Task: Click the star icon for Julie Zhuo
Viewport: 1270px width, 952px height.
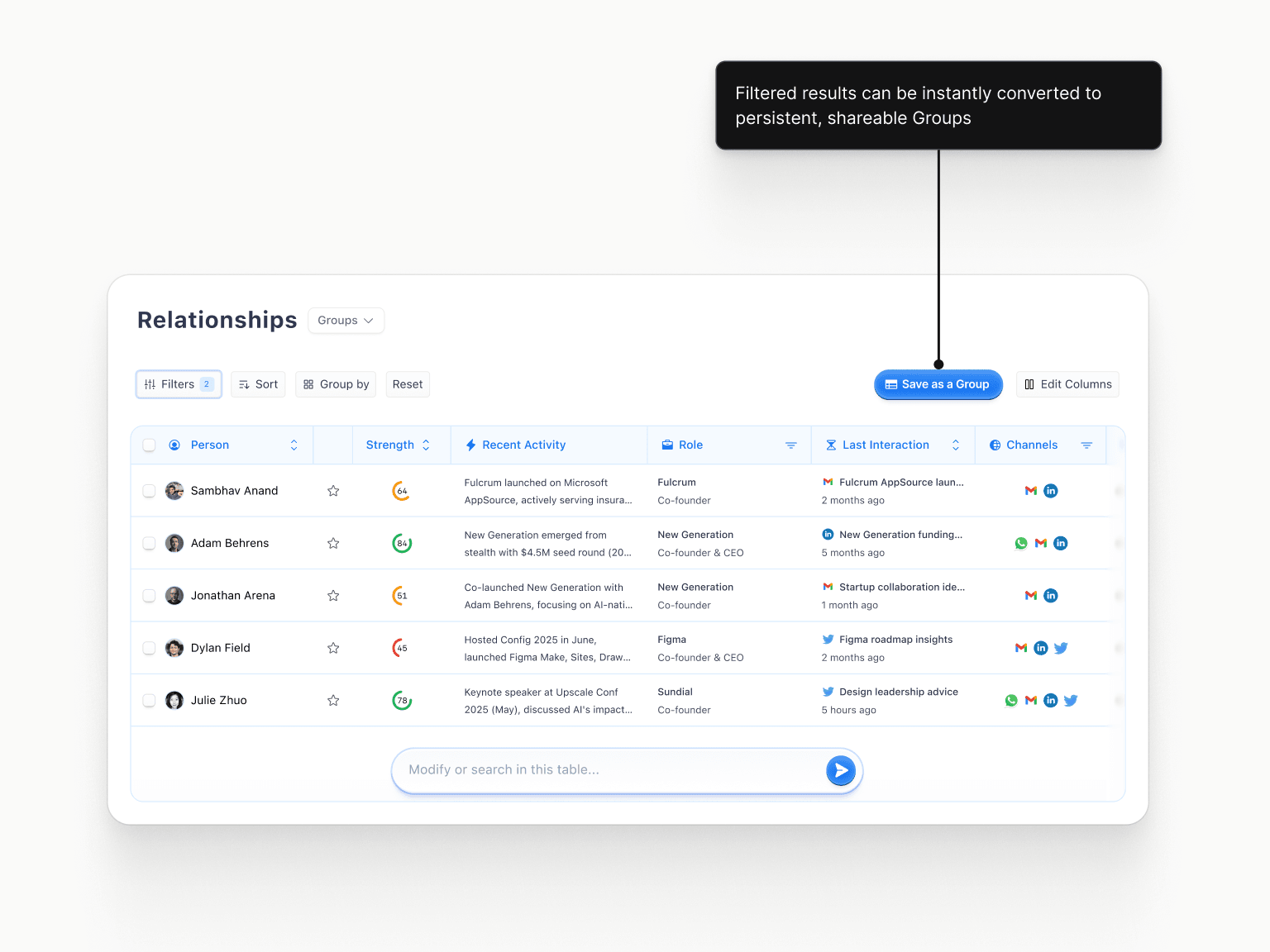Action: (x=333, y=701)
